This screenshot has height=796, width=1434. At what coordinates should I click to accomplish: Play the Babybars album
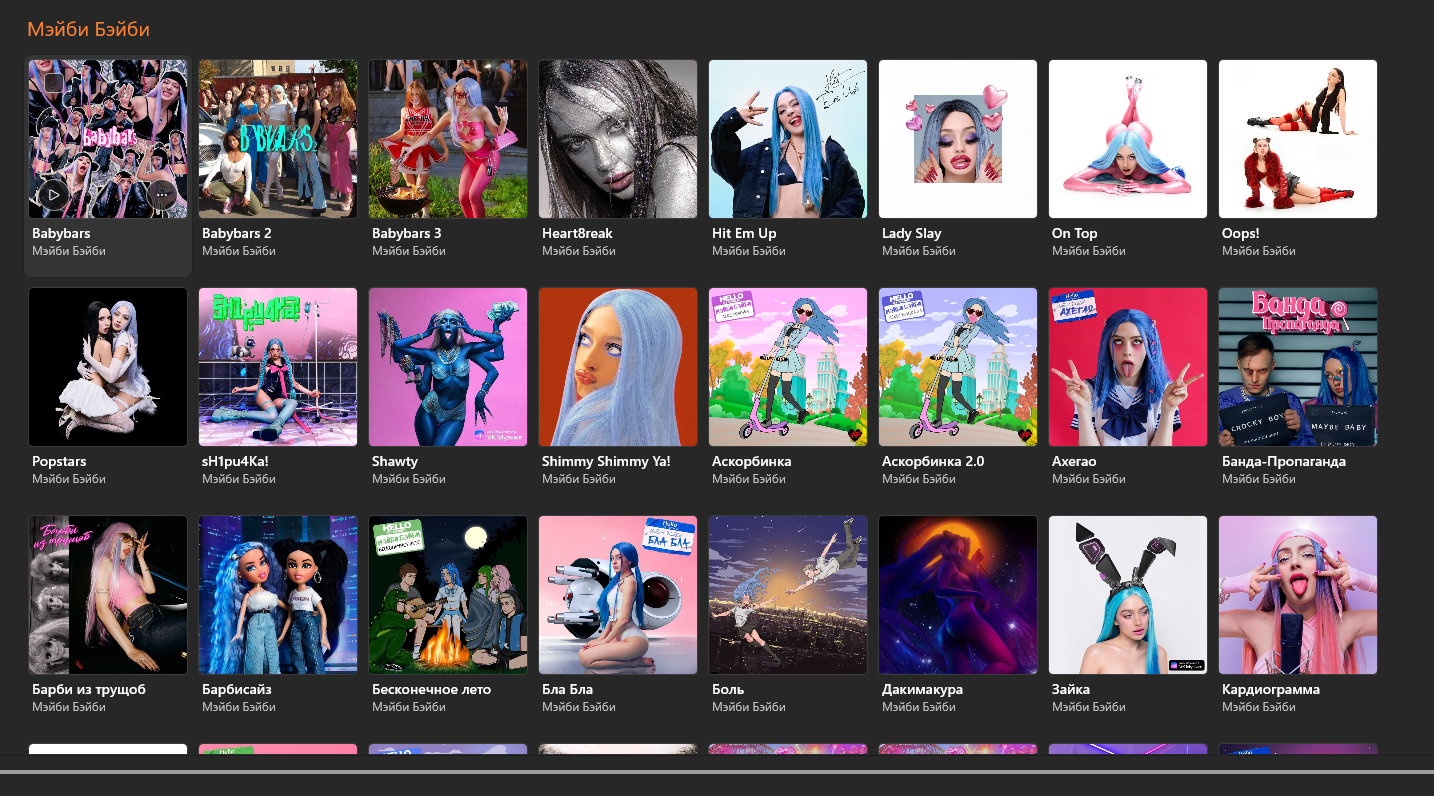coord(54,194)
